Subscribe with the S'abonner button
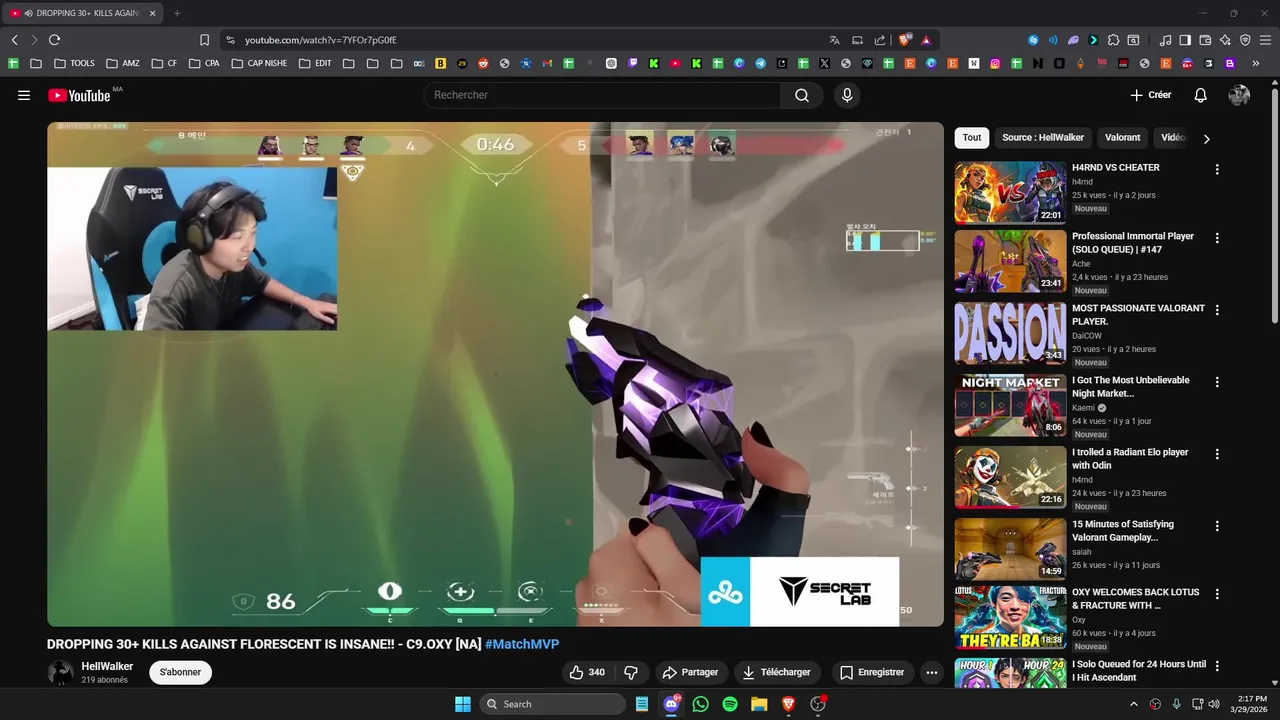1280x720 pixels. pos(180,672)
